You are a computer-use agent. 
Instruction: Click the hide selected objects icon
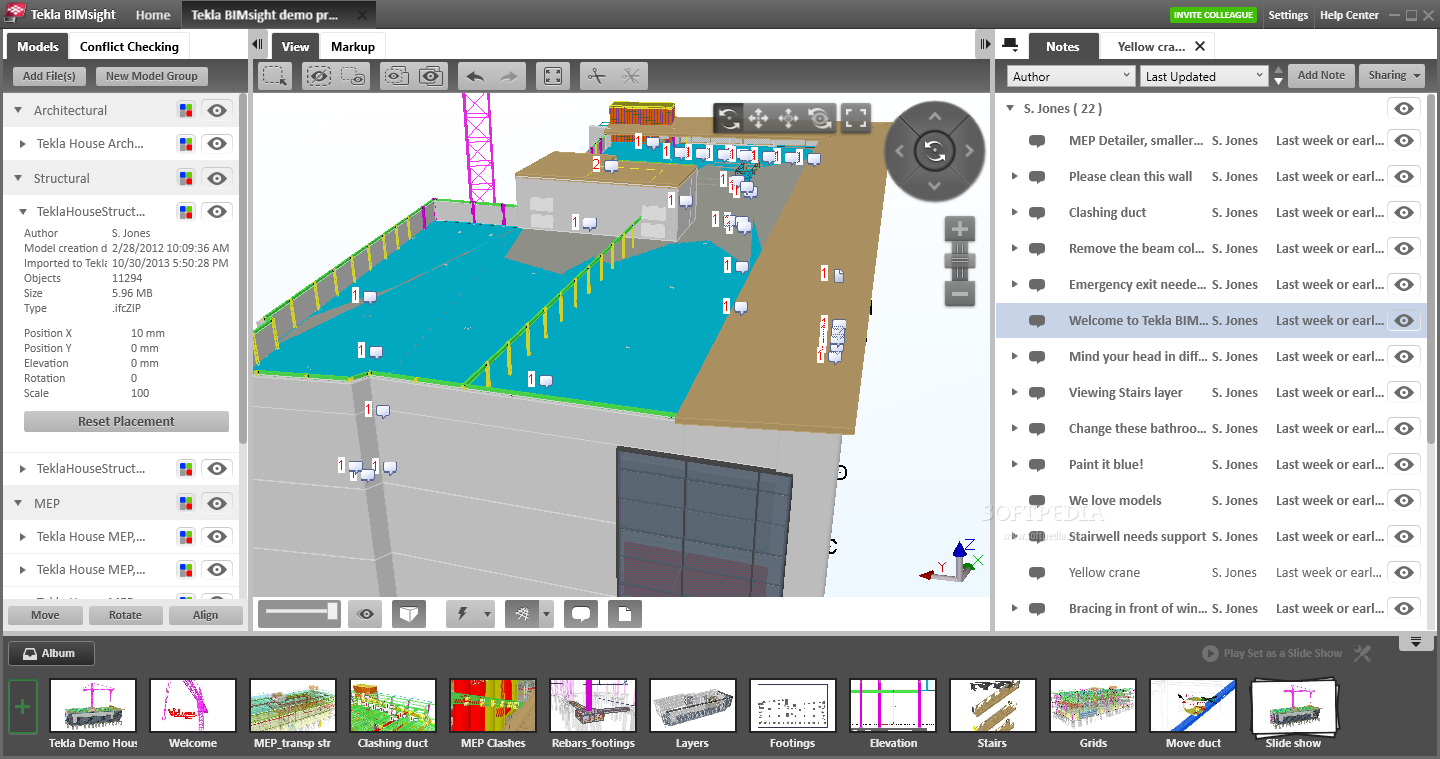(319, 76)
